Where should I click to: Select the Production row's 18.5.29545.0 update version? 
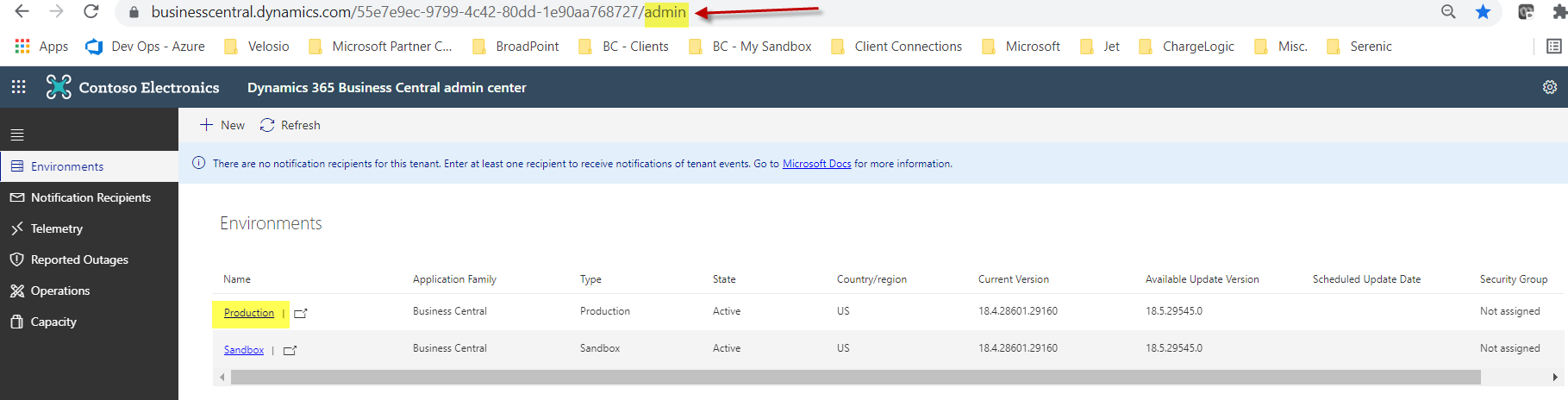[1174, 311]
